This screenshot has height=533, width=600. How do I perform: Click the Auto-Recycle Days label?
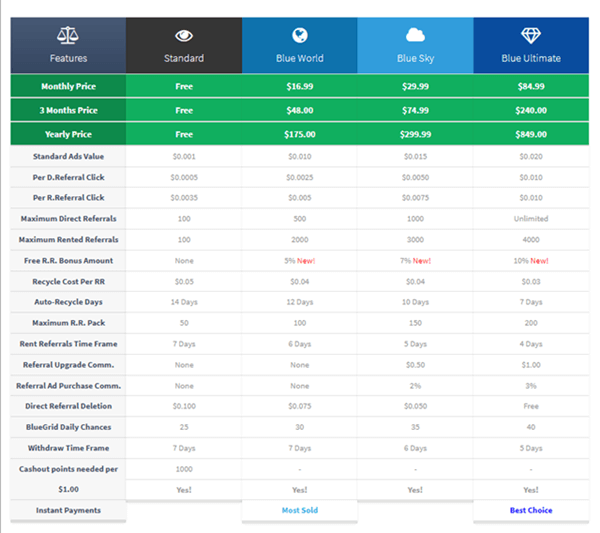[68, 302]
